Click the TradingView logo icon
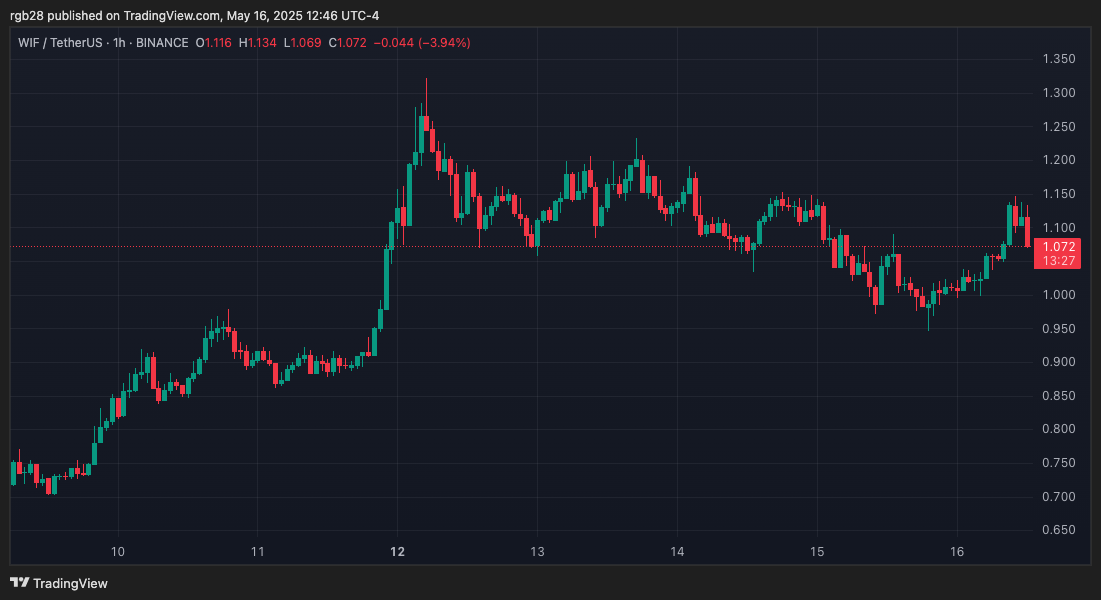Viewport: 1101px width, 600px height. pos(20,583)
